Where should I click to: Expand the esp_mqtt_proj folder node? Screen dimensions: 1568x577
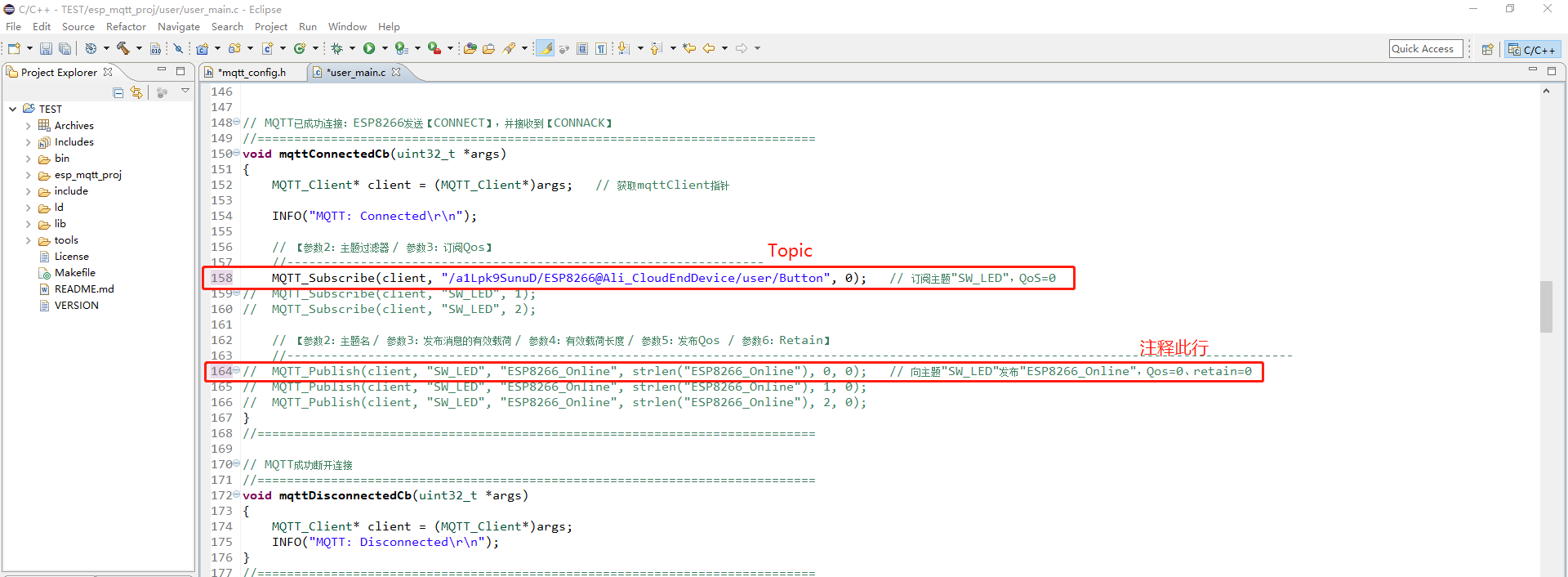point(28,175)
